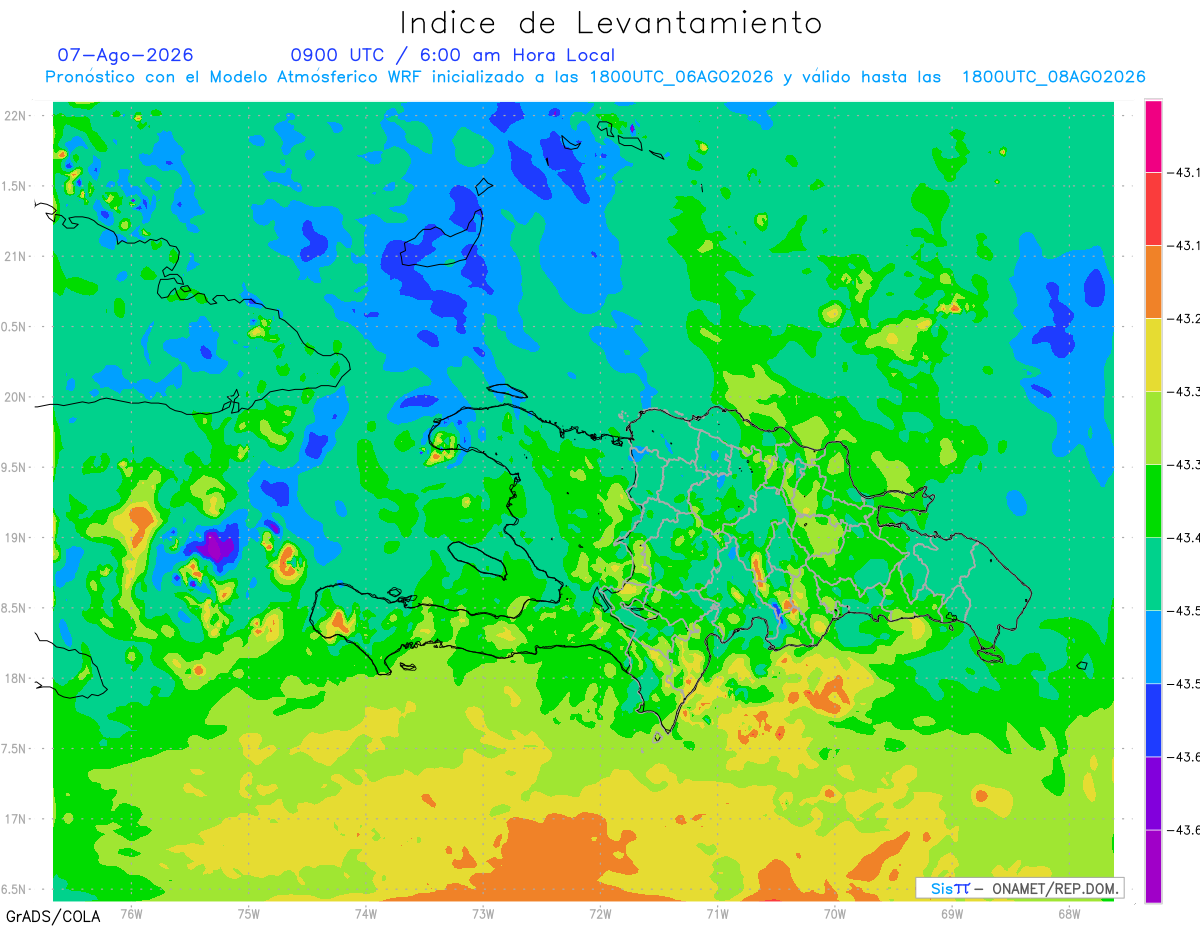Click the -43.6 value between blue and violet

point(1184,757)
